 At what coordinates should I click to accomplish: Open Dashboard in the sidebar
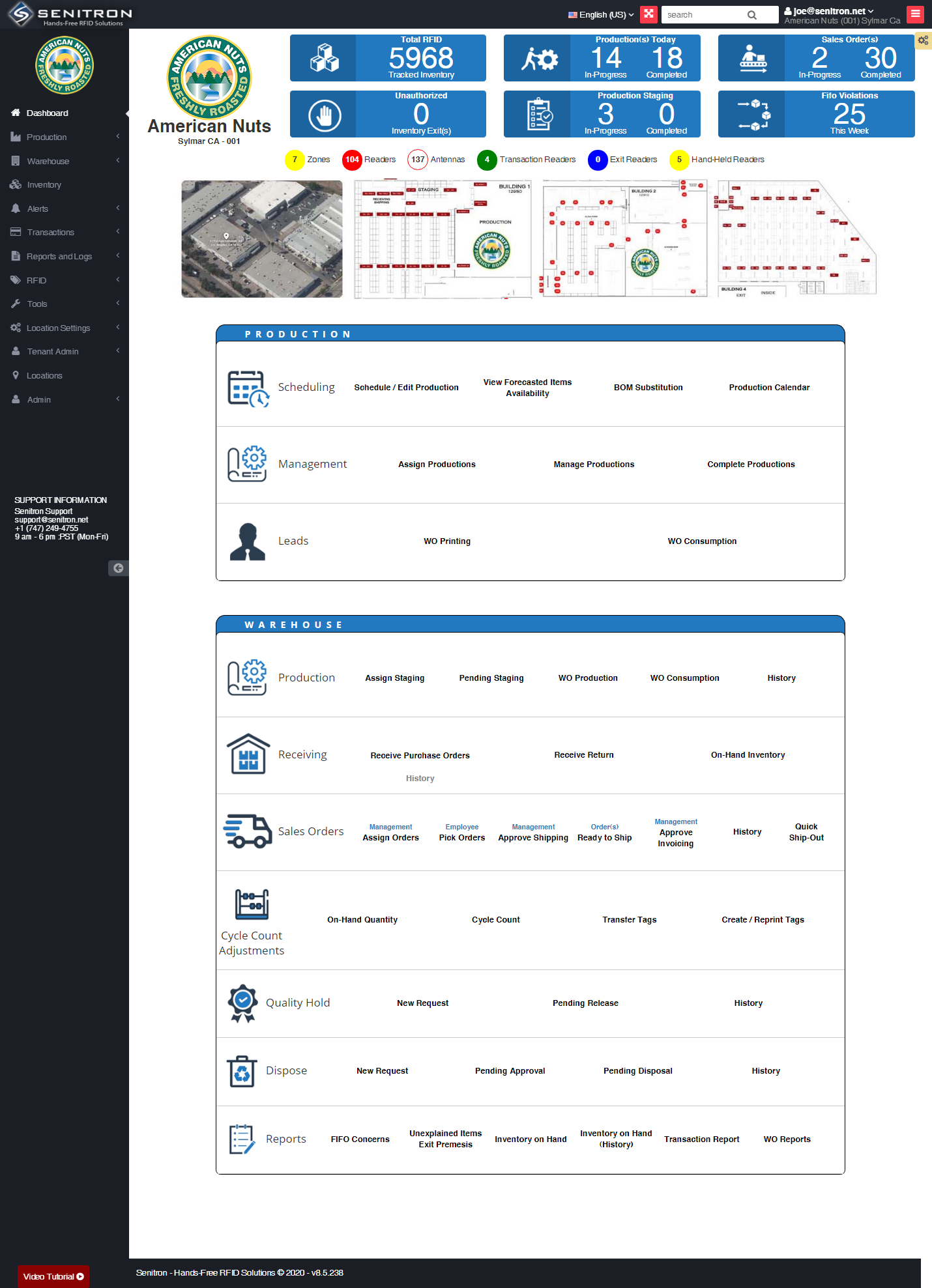tap(65, 113)
